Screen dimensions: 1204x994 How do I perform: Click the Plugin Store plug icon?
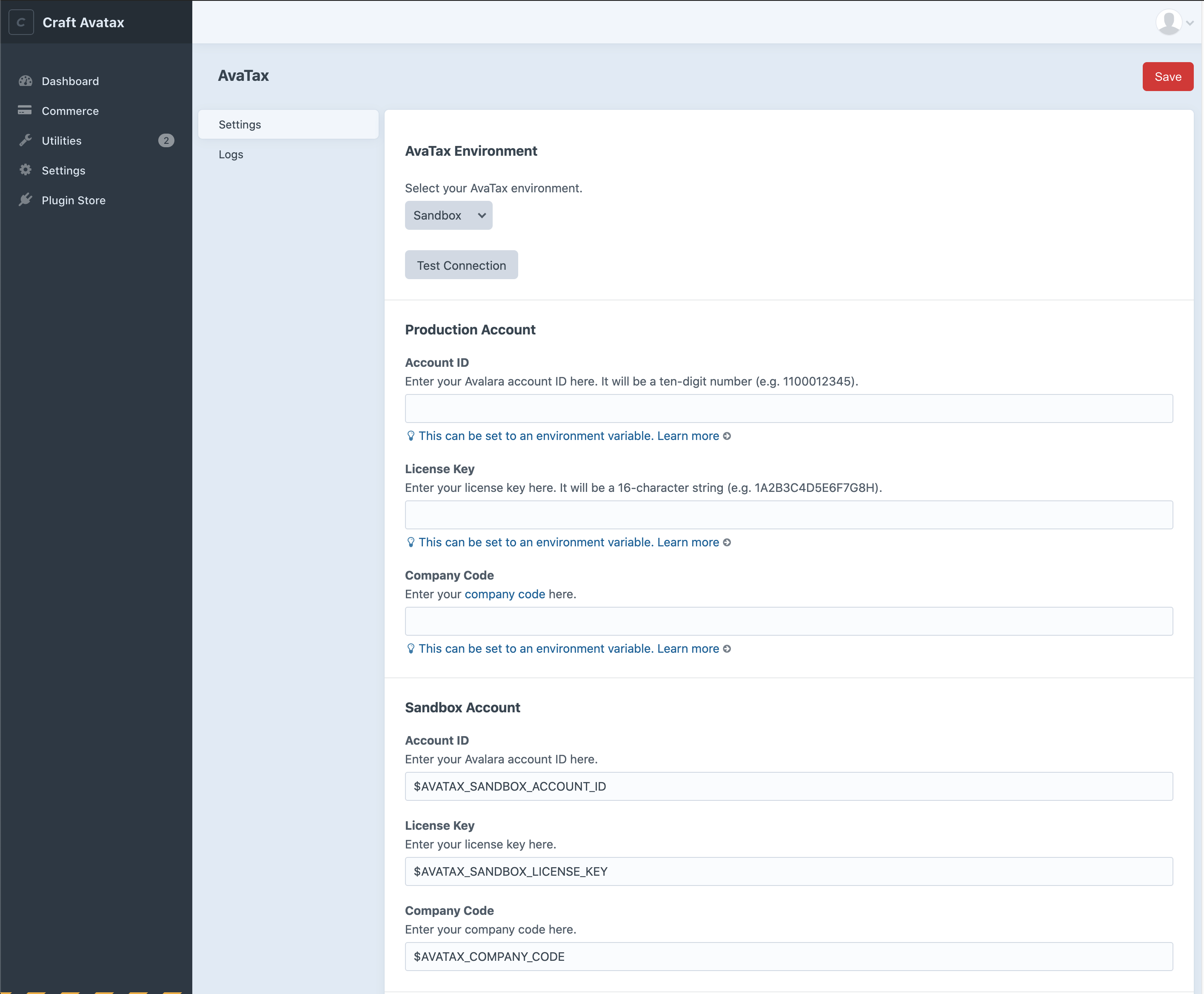[x=25, y=199]
